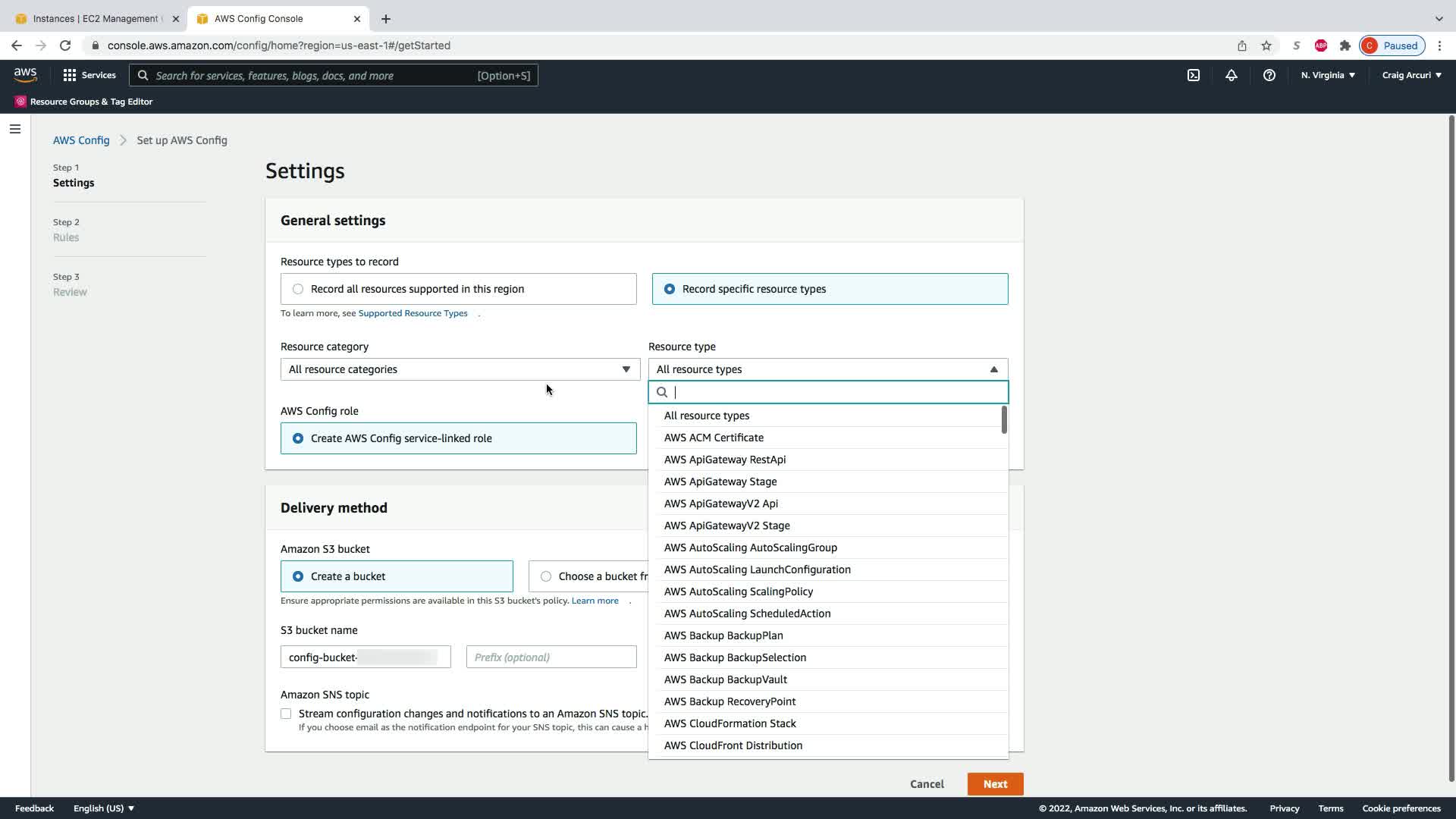Click the help question mark icon

(1269, 75)
